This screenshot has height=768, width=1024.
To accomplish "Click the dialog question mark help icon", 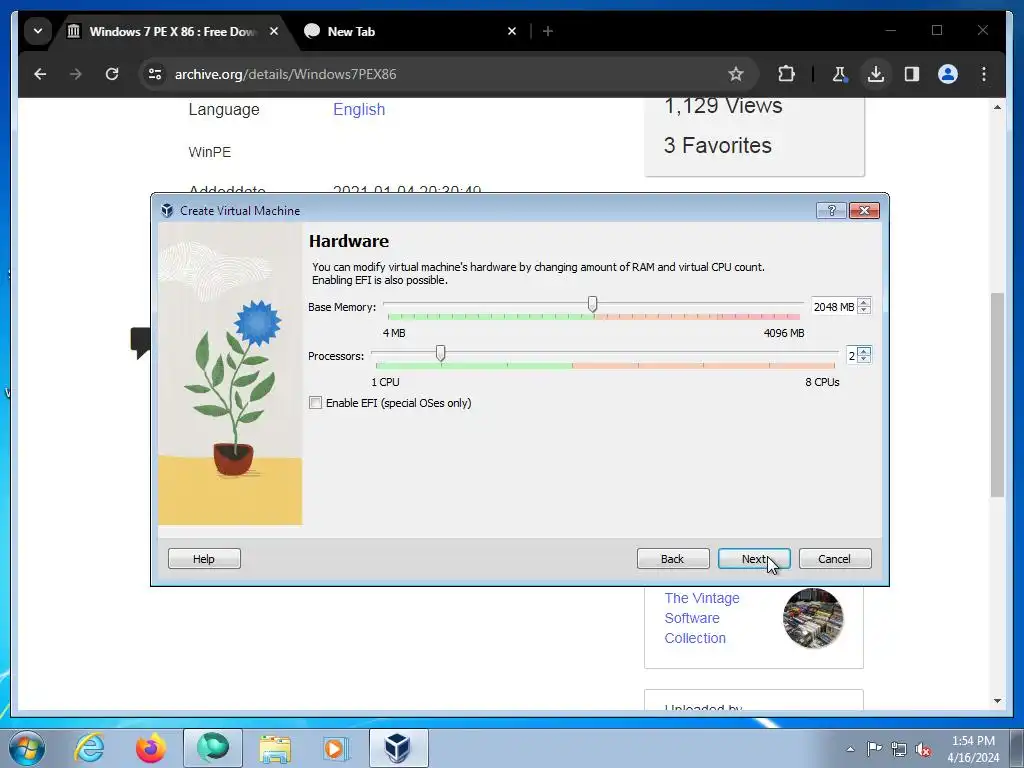I will (x=831, y=210).
